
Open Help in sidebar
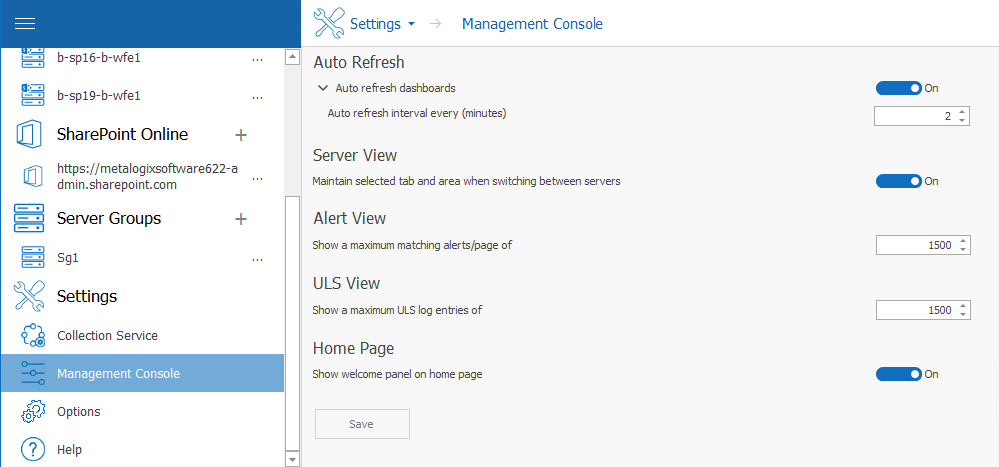pos(142,449)
